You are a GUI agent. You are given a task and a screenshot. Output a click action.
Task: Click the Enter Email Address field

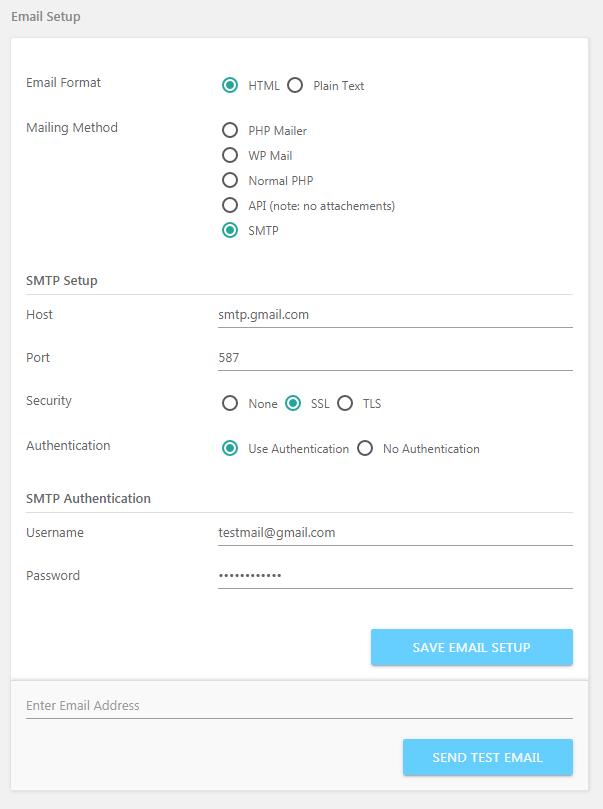pos(299,705)
